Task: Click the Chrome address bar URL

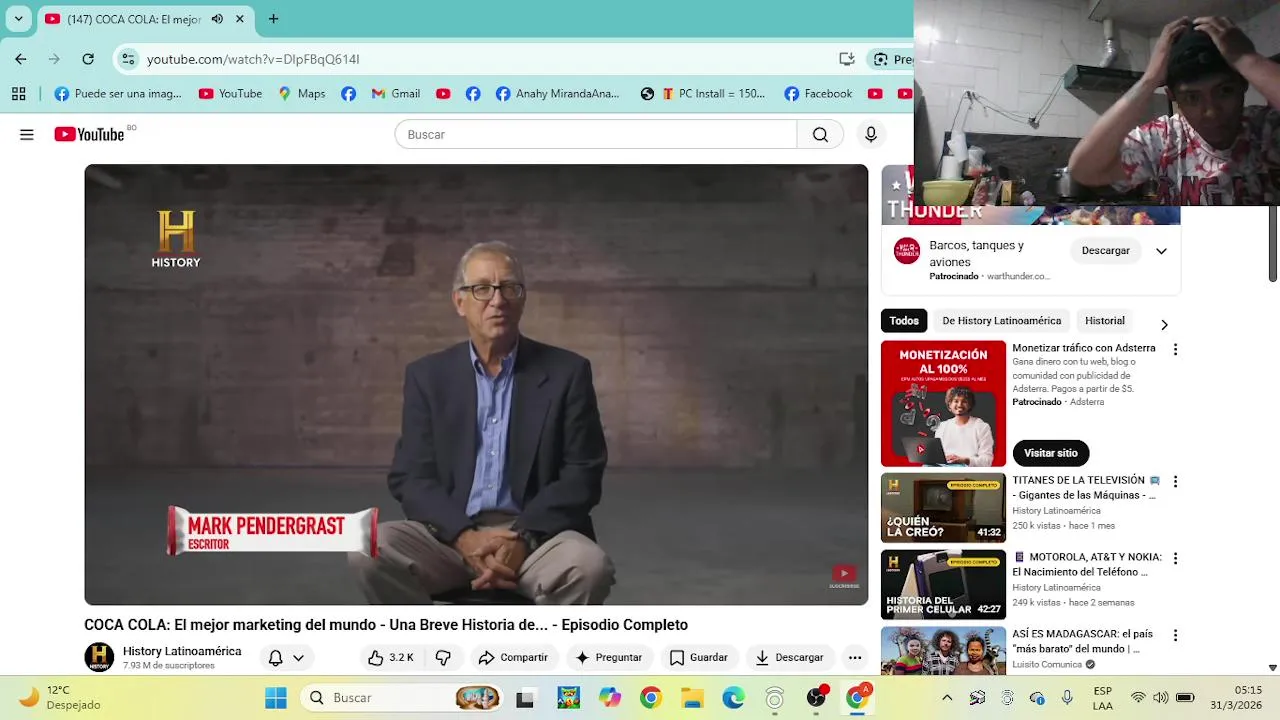Action: point(253,59)
